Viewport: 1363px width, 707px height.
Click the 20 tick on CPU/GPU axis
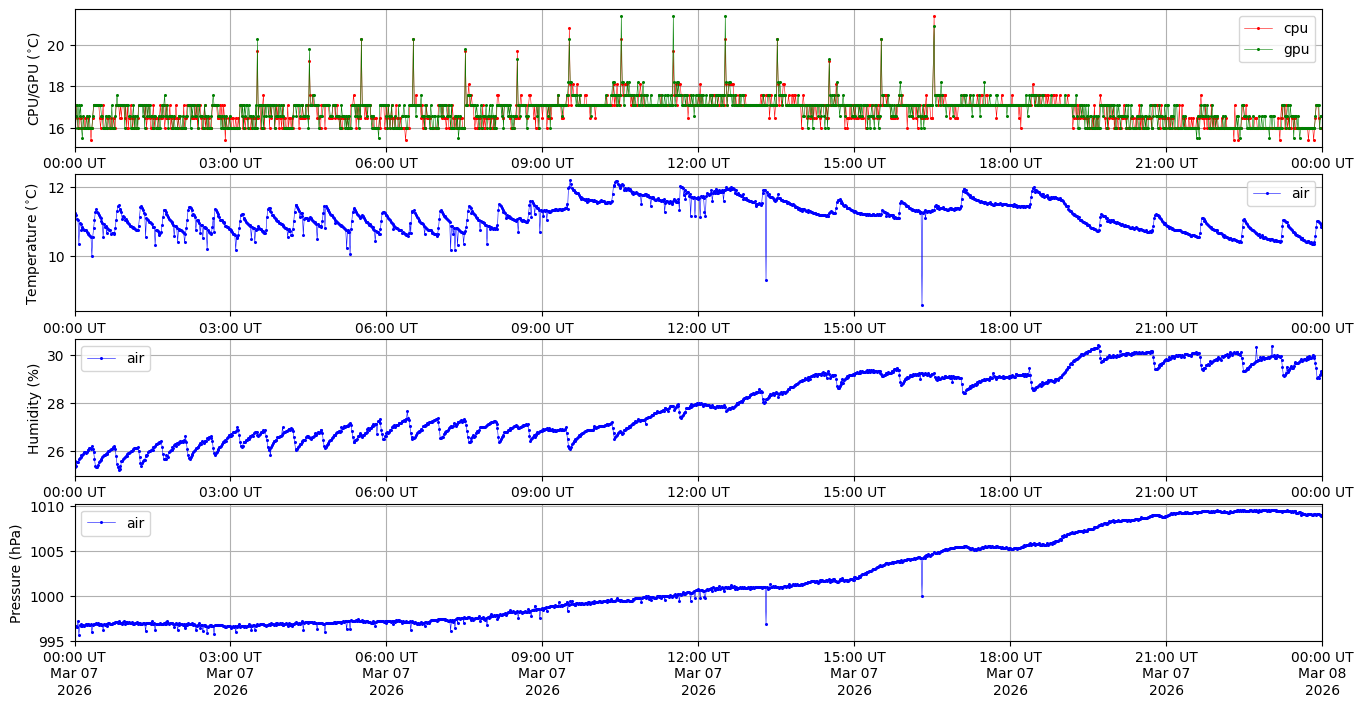tap(58, 46)
